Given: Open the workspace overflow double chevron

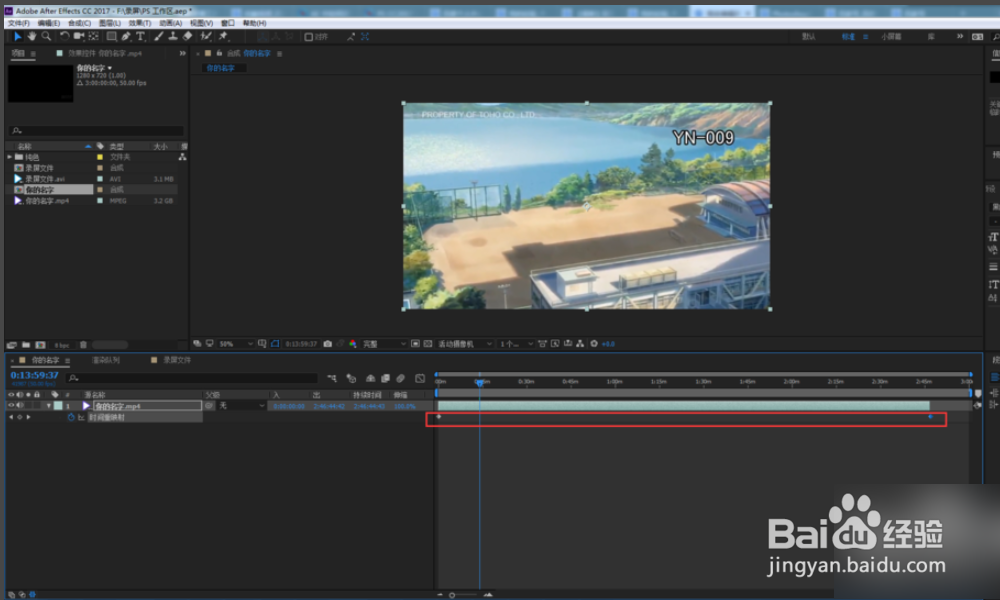Looking at the screenshot, I should [x=960, y=36].
